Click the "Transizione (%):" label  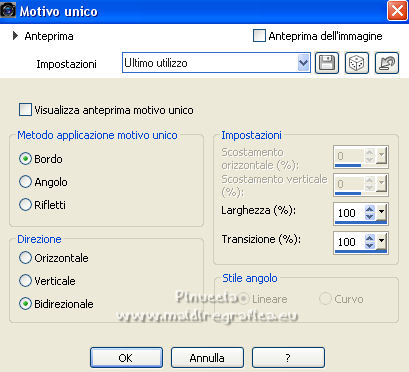pos(261,239)
